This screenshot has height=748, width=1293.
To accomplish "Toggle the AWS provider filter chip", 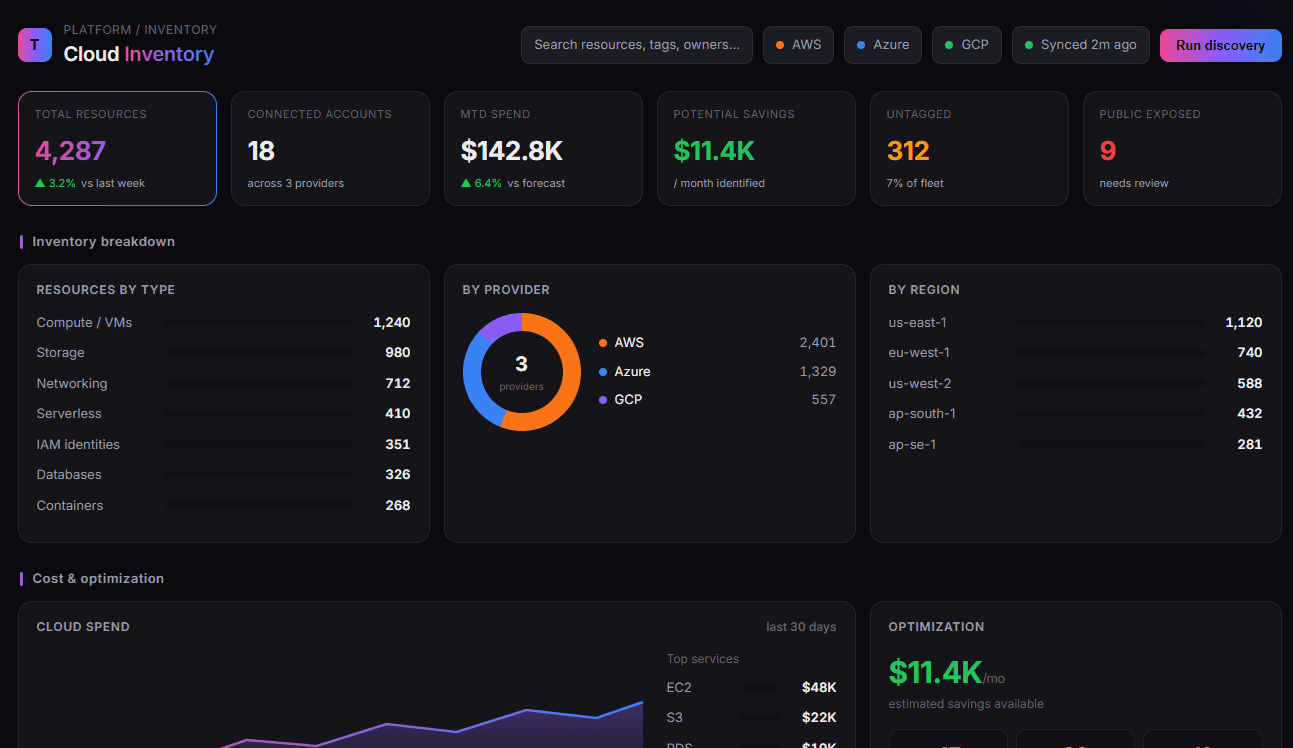I will tap(798, 45).
